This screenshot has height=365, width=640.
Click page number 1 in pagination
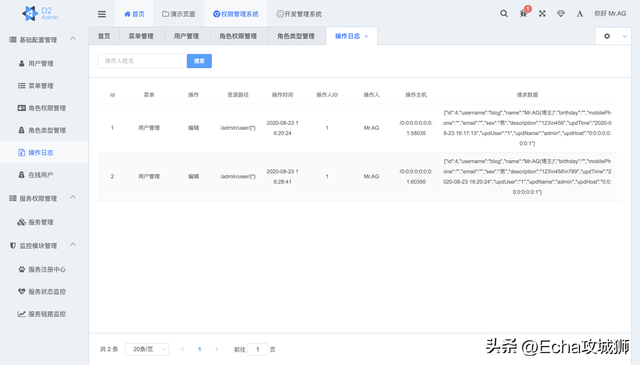pyautogui.click(x=200, y=349)
